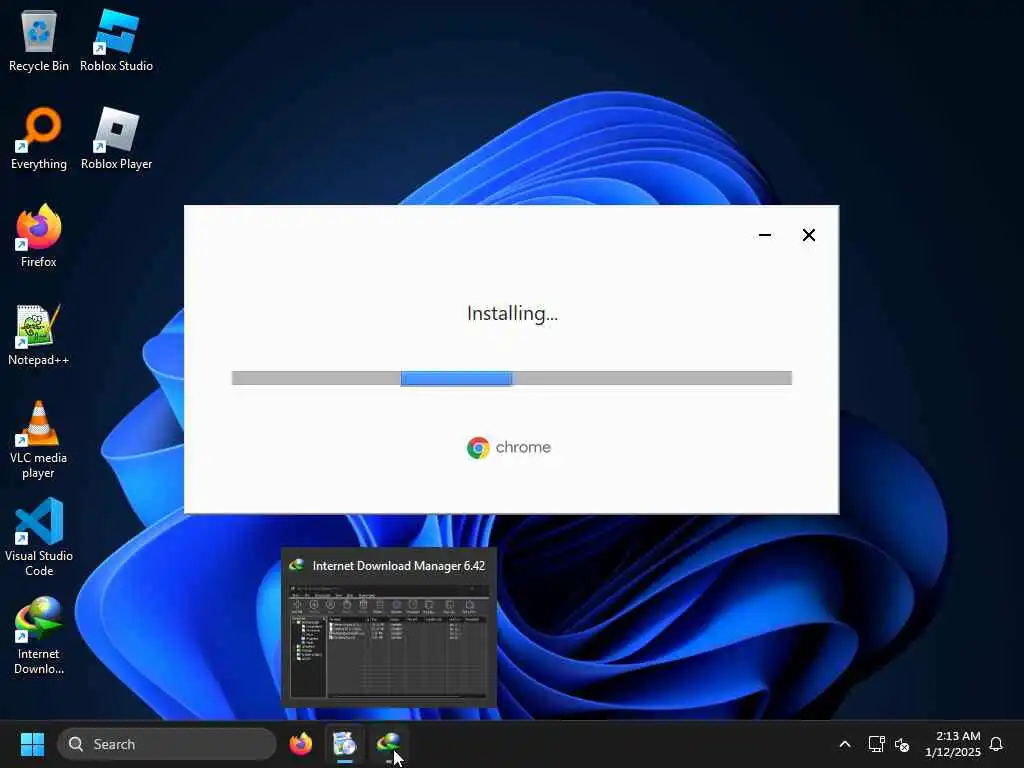The image size is (1024, 768).
Task: Open the Recycle Bin desktop icon
Action: [x=39, y=40]
